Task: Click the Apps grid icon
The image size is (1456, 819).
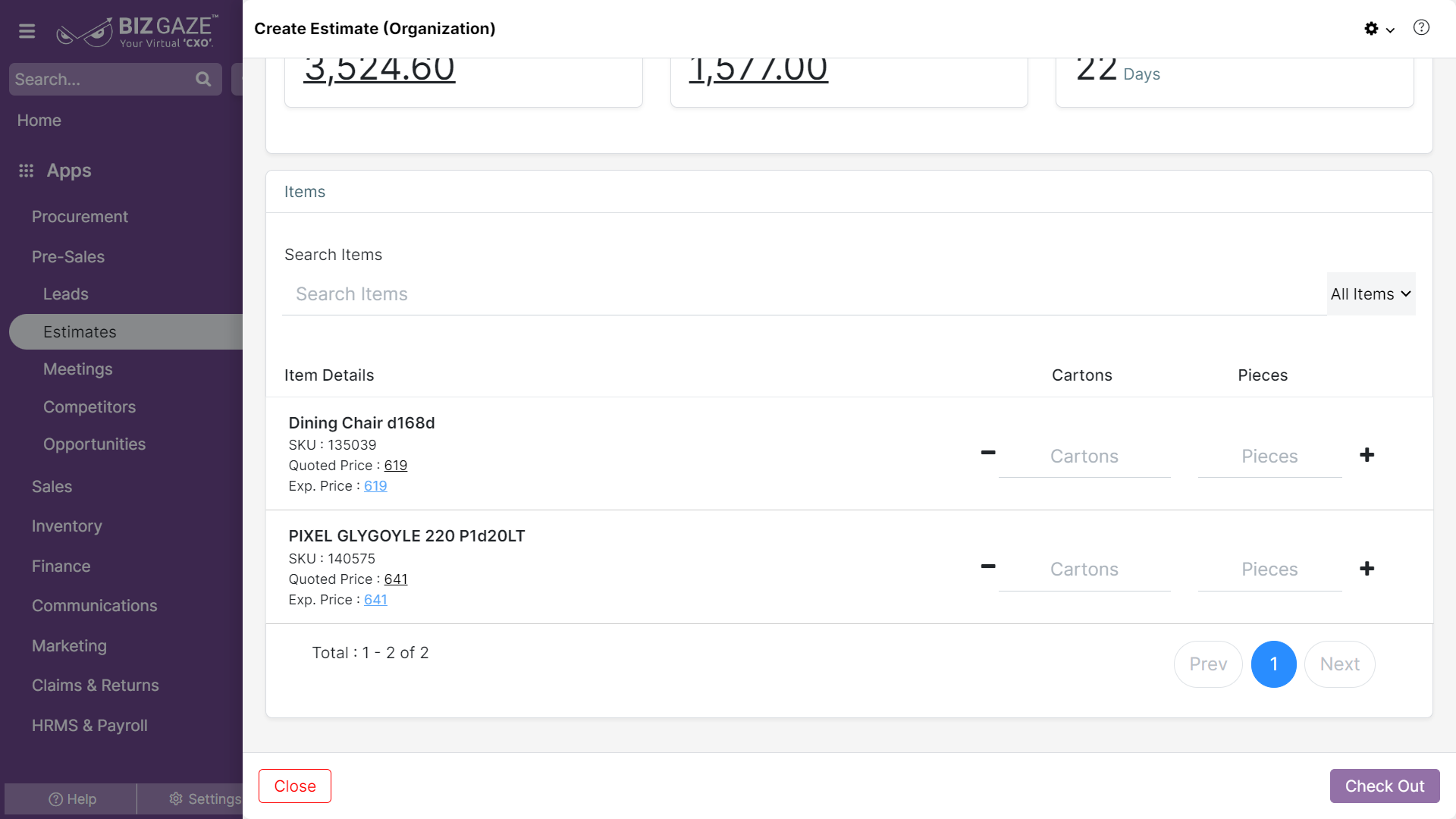Action: tap(27, 171)
